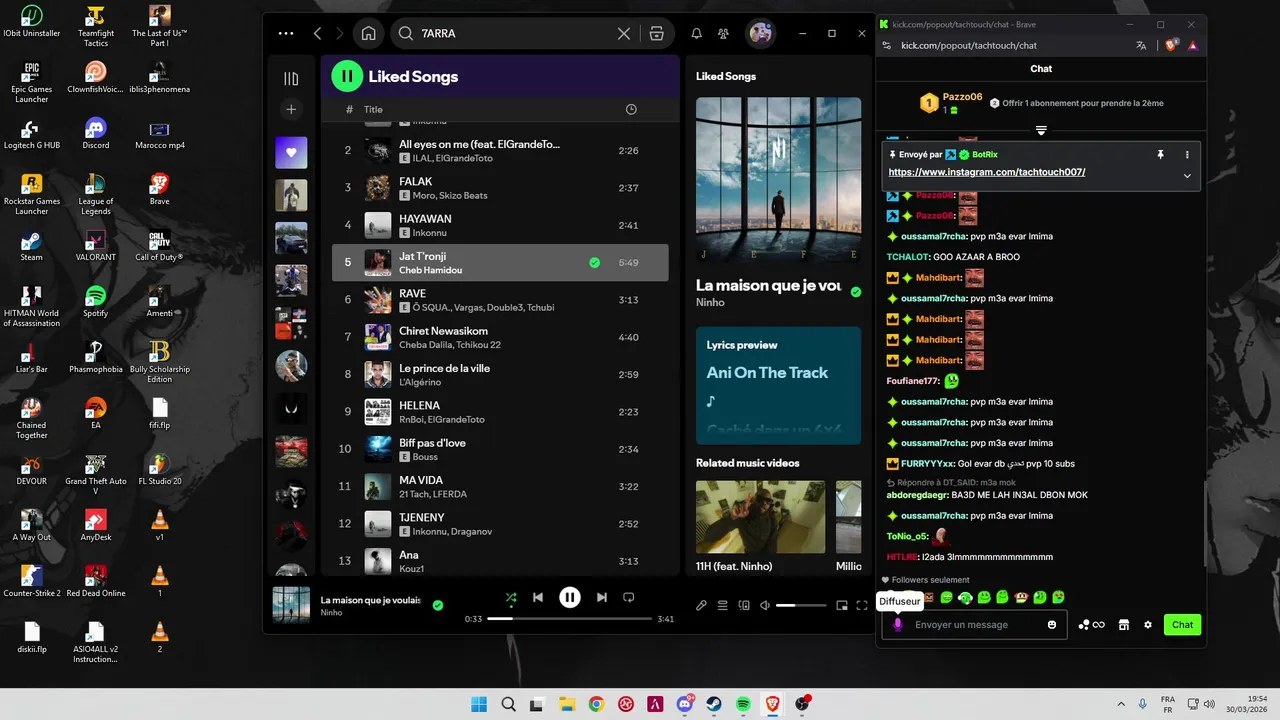Open Browse icon next to search bar
The image size is (1280, 720).
tap(656, 33)
